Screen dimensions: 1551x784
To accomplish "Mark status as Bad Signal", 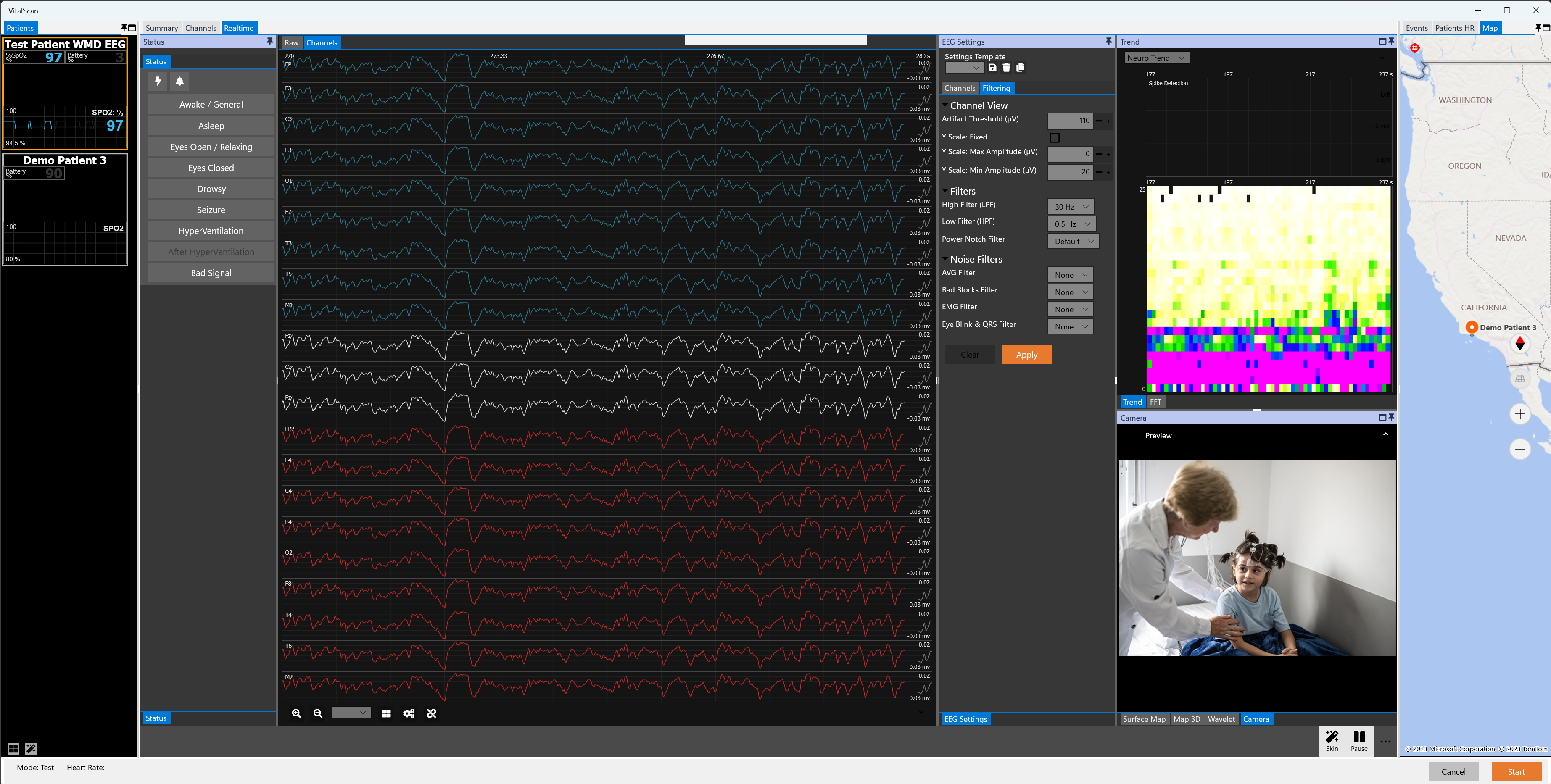I will [211, 273].
